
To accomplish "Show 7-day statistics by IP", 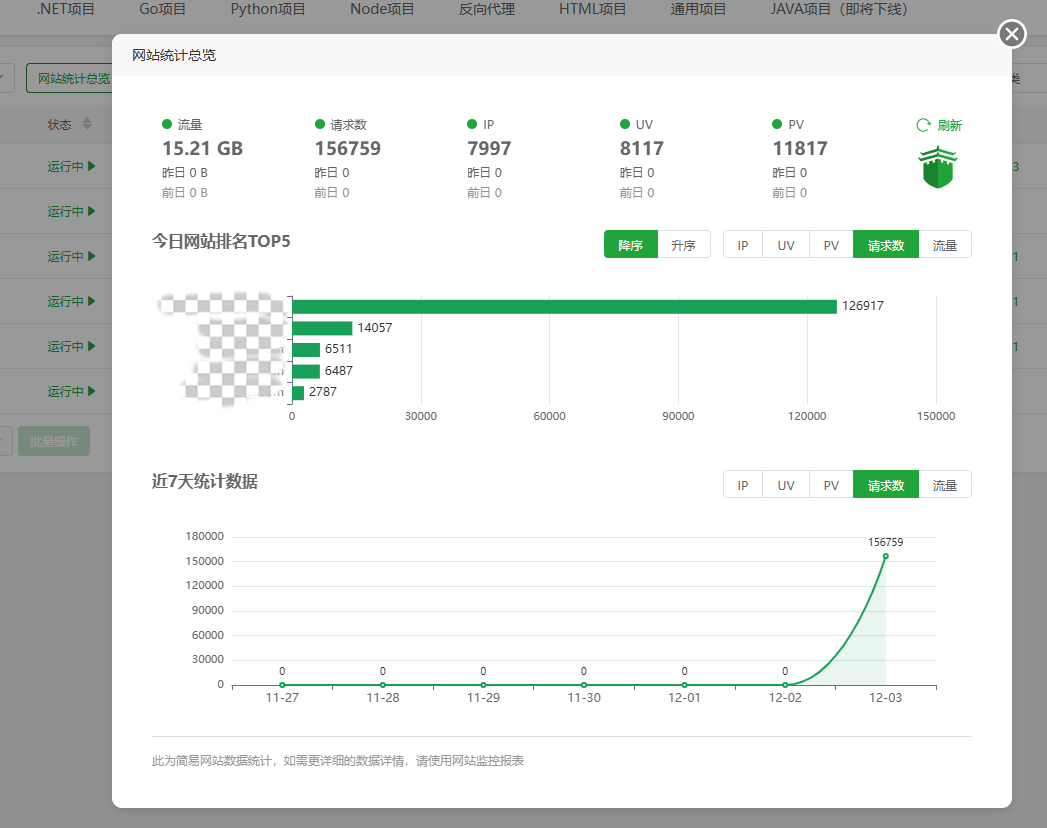I will click(743, 485).
